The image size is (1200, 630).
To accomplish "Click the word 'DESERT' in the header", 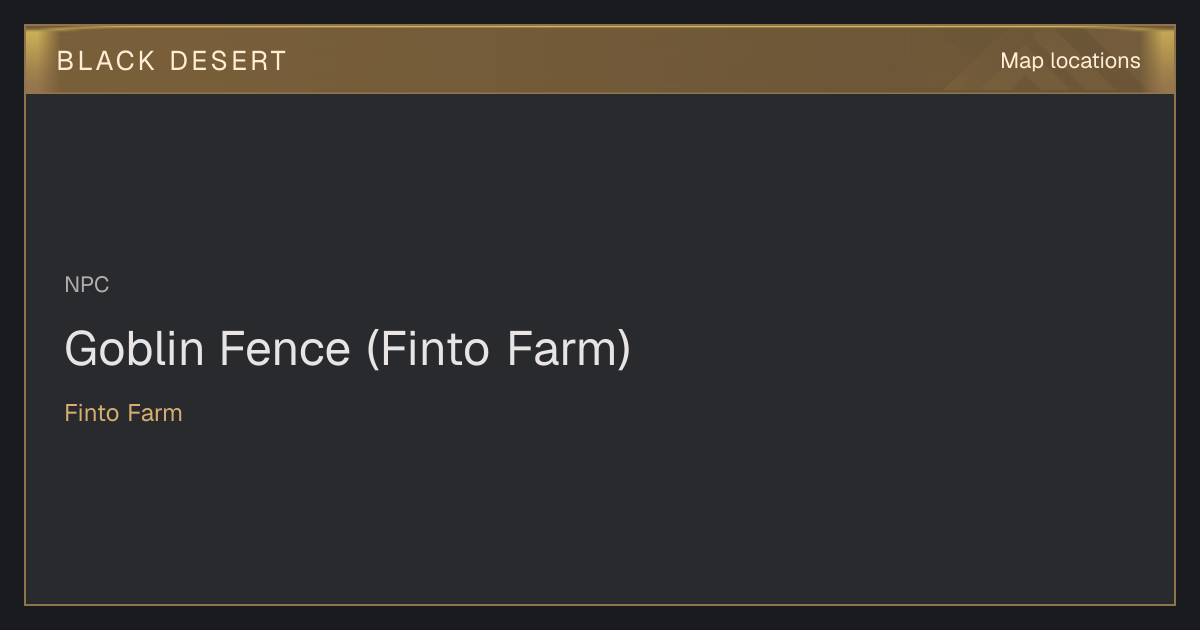I will [228, 61].
